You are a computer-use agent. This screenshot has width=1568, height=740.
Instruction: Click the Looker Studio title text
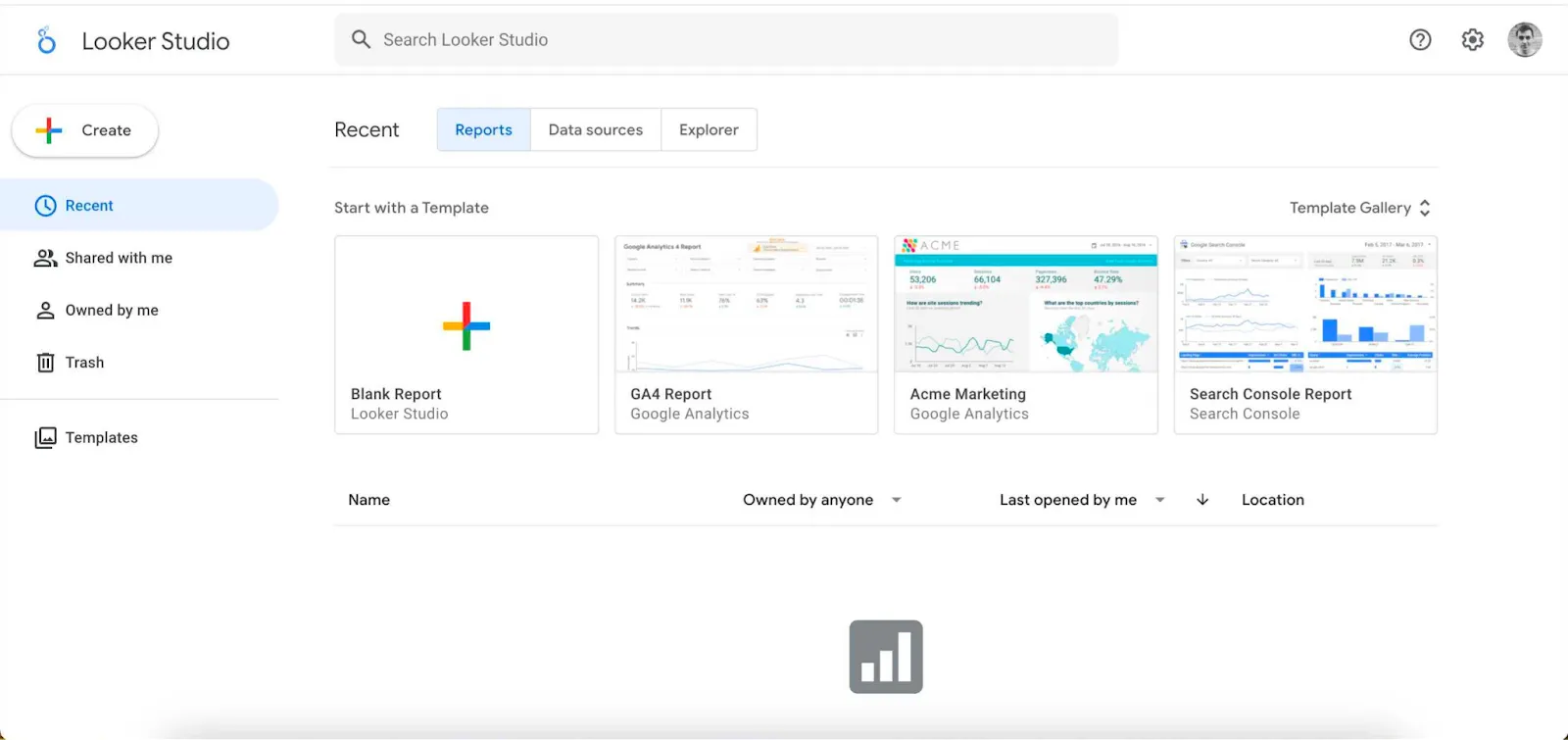tap(156, 41)
